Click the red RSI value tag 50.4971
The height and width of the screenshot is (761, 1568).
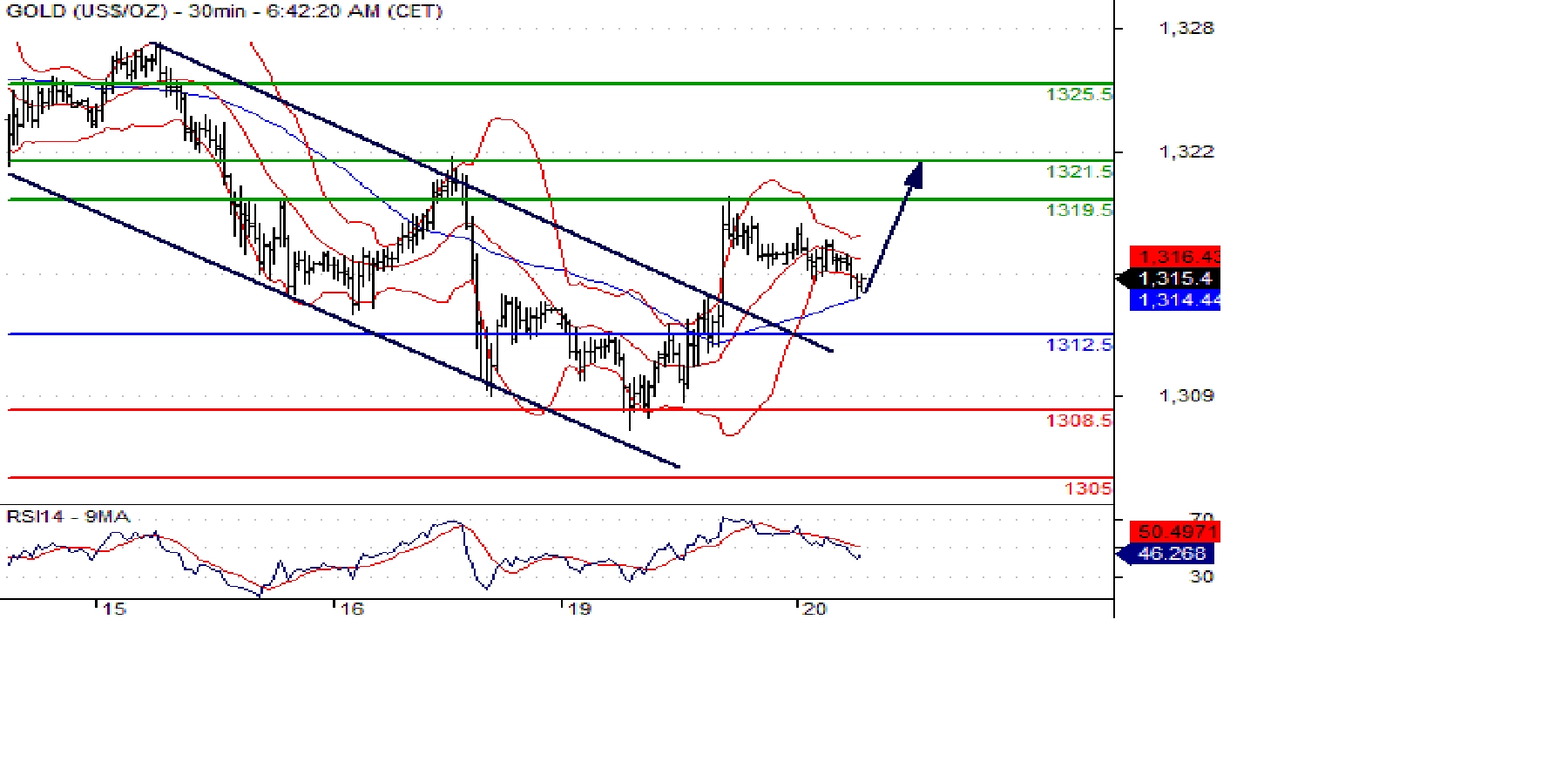pyautogui.click(x=1176, y=531)
